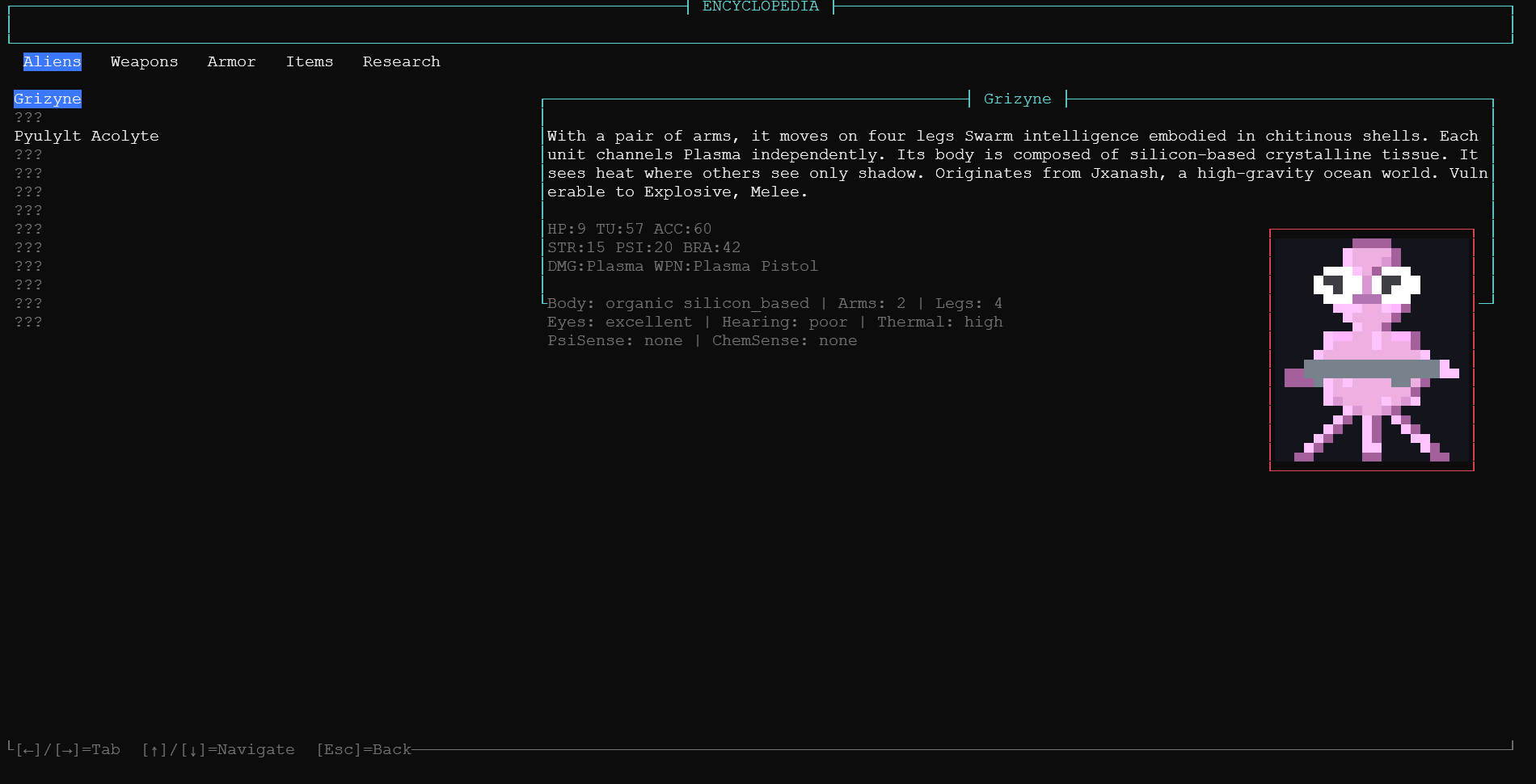Click the [Esc]=Back hint
1536x784 pixels.
365,749
